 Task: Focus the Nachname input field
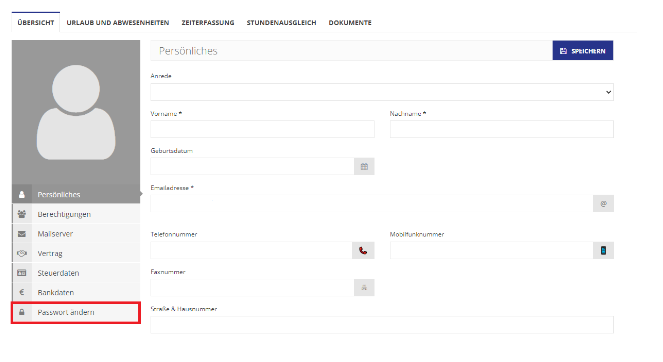(x=501, y=129)
